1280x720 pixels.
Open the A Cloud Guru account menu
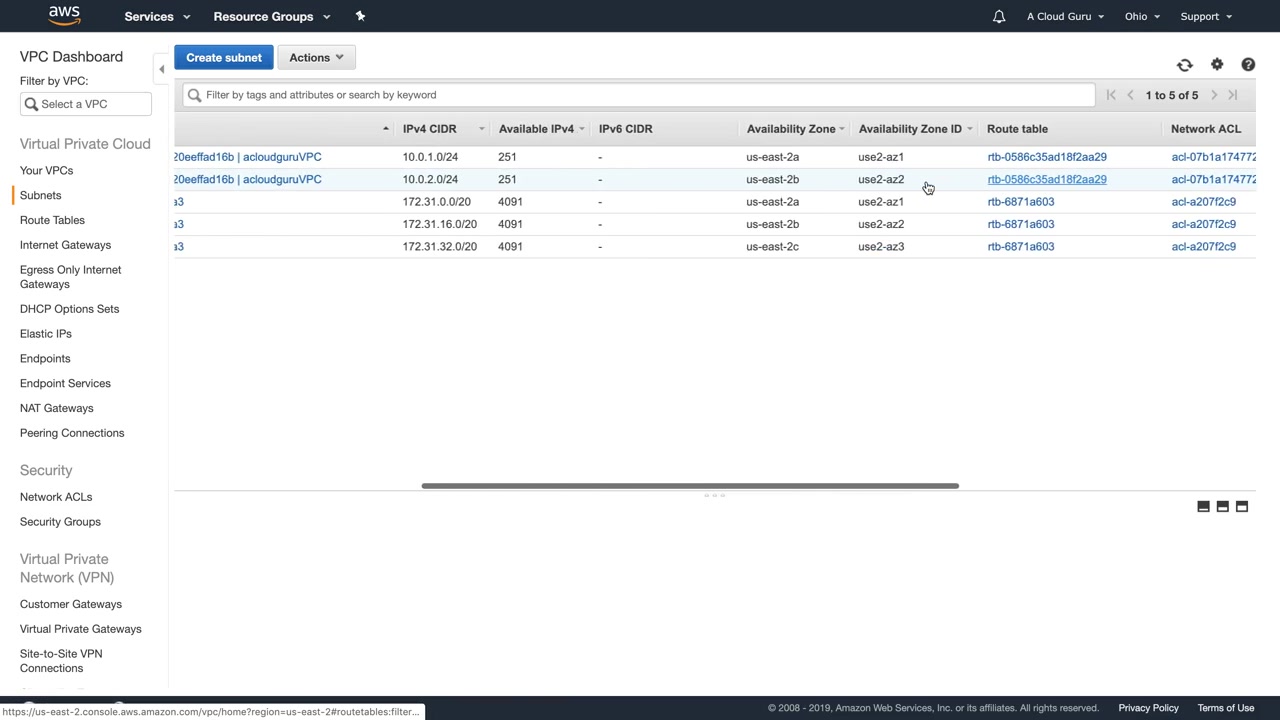1066,16
